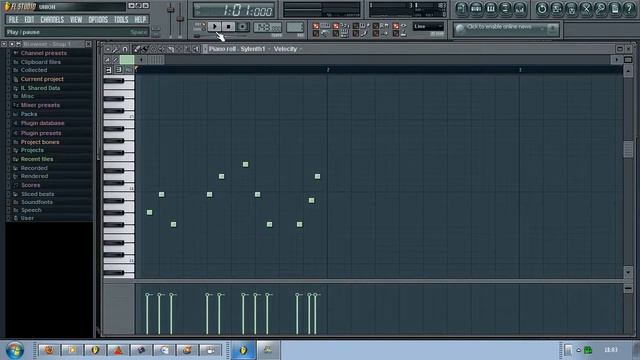
Task: Open the TOOLS menu
Action: (121, 20)
